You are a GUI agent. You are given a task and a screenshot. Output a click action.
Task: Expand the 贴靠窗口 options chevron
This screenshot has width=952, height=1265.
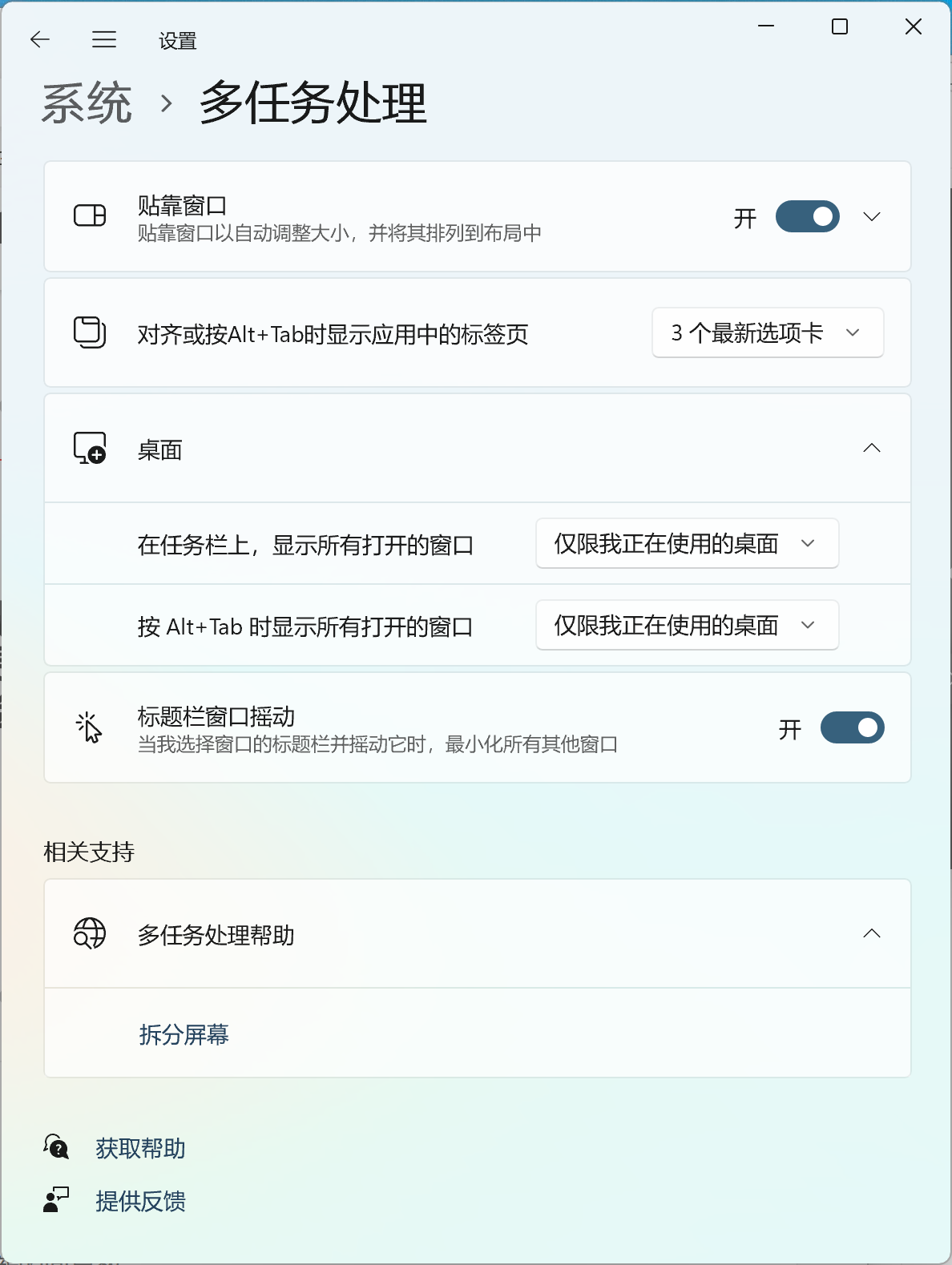click(872, 216)
